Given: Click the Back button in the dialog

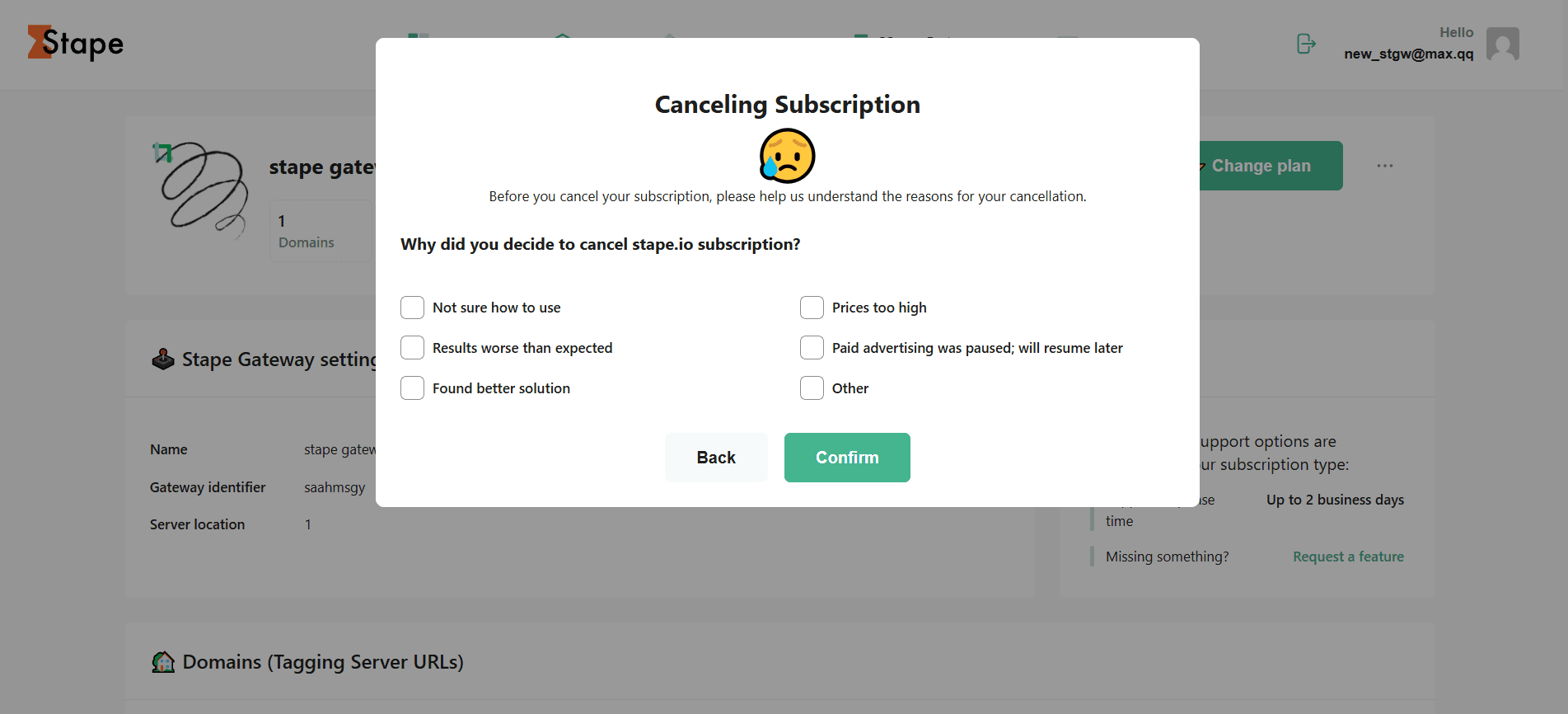Looking at the screenshot, I should (716, 458).
